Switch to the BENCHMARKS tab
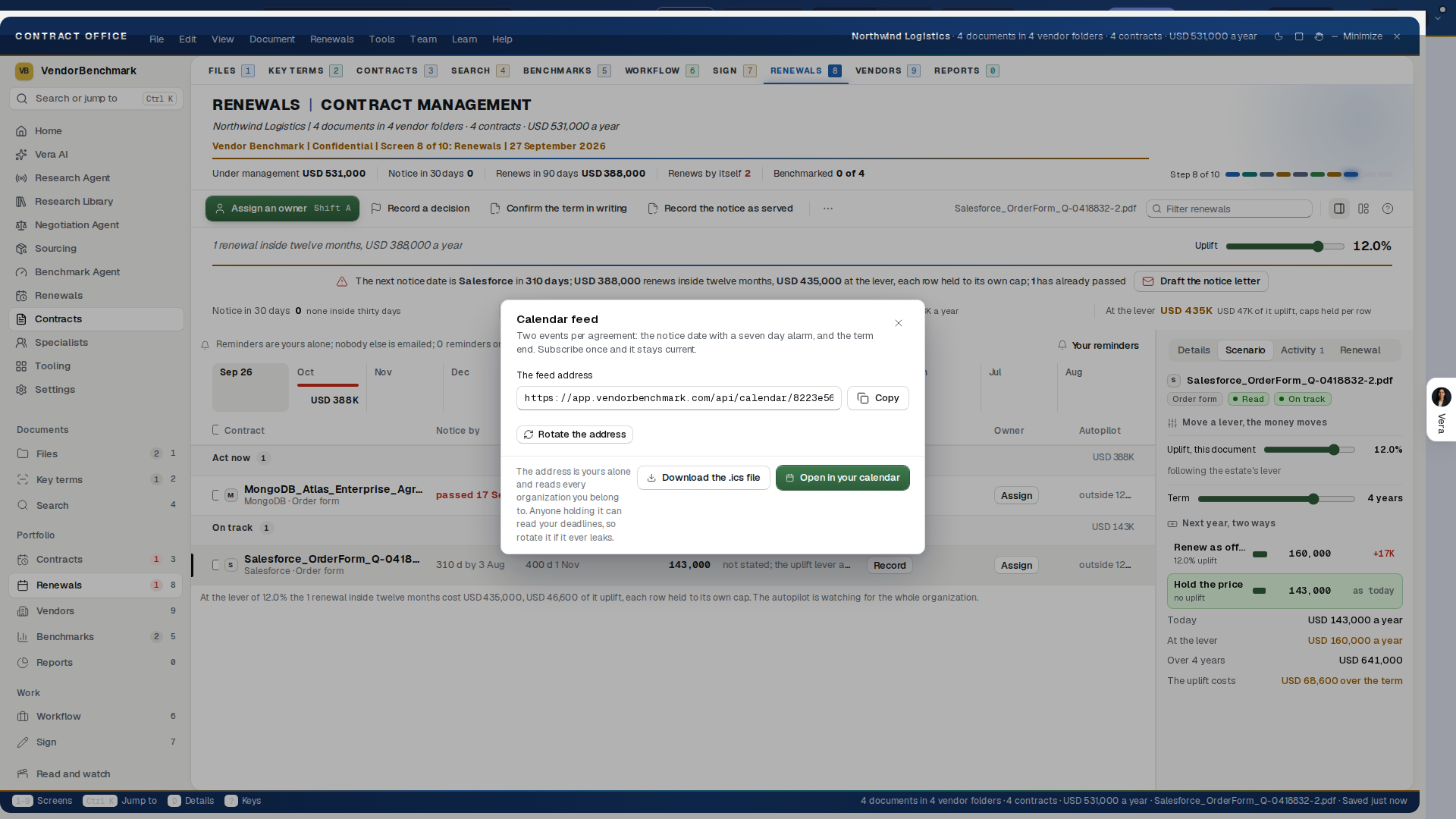 (566, 71)
